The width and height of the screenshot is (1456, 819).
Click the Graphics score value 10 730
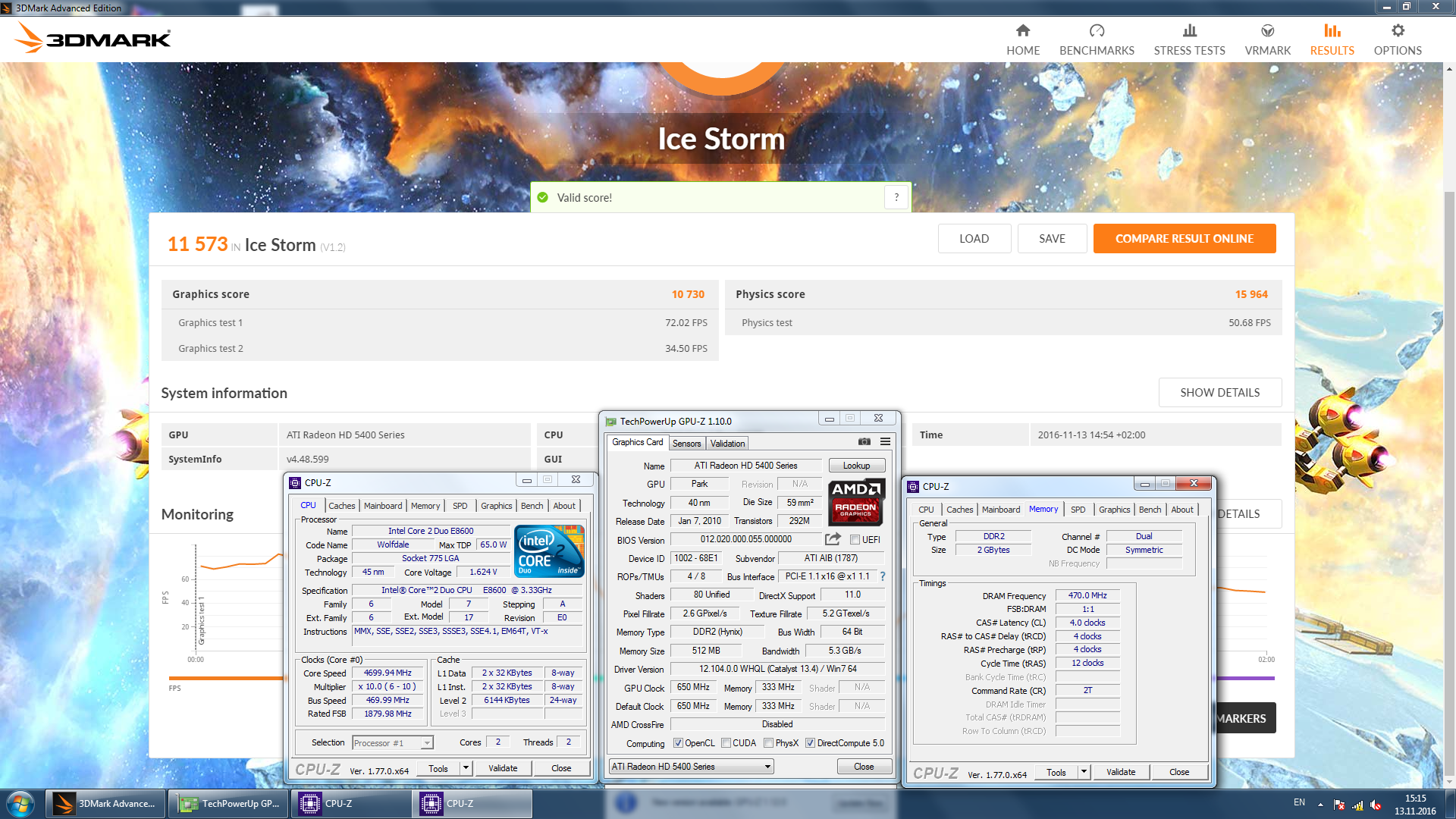coord(688,294)
